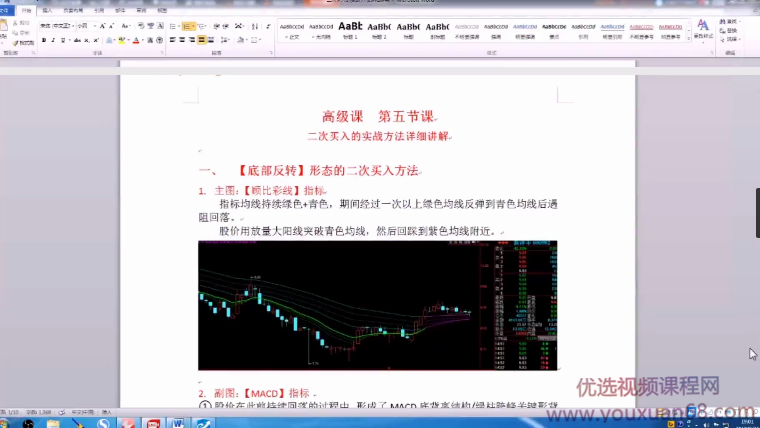Apply yellow text highlight color

tap(121, 40)
